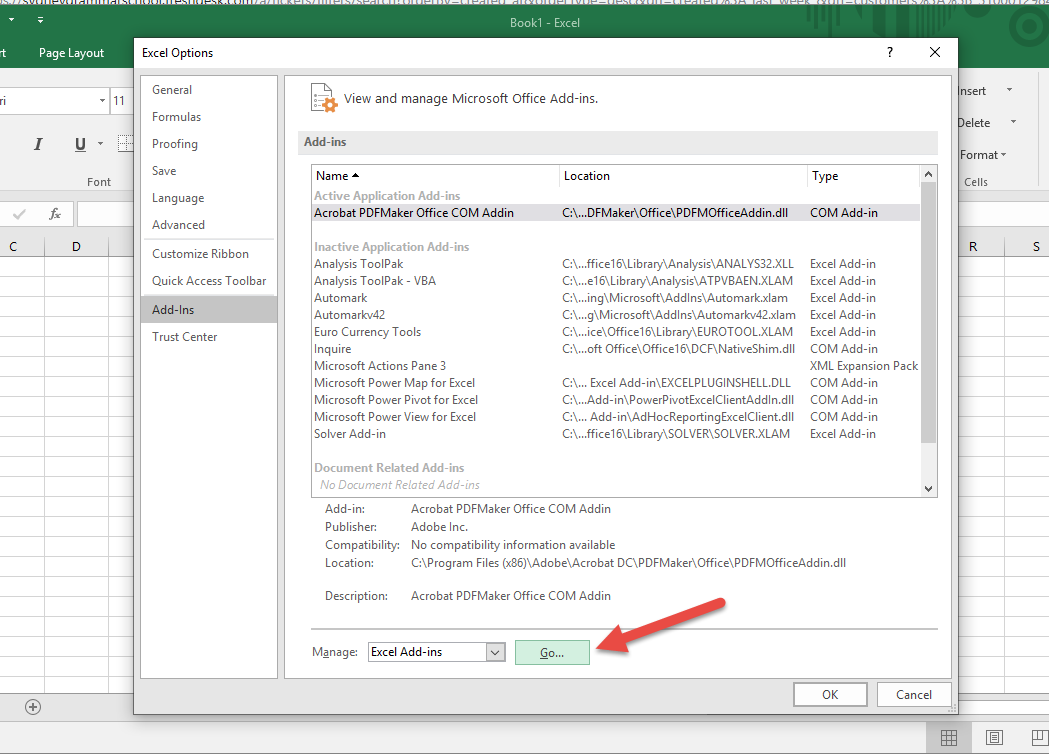This screenshot has height=754, width=1049.
Task: Expand the Format cells dropdown
Action: click(x=1003, y=155)
